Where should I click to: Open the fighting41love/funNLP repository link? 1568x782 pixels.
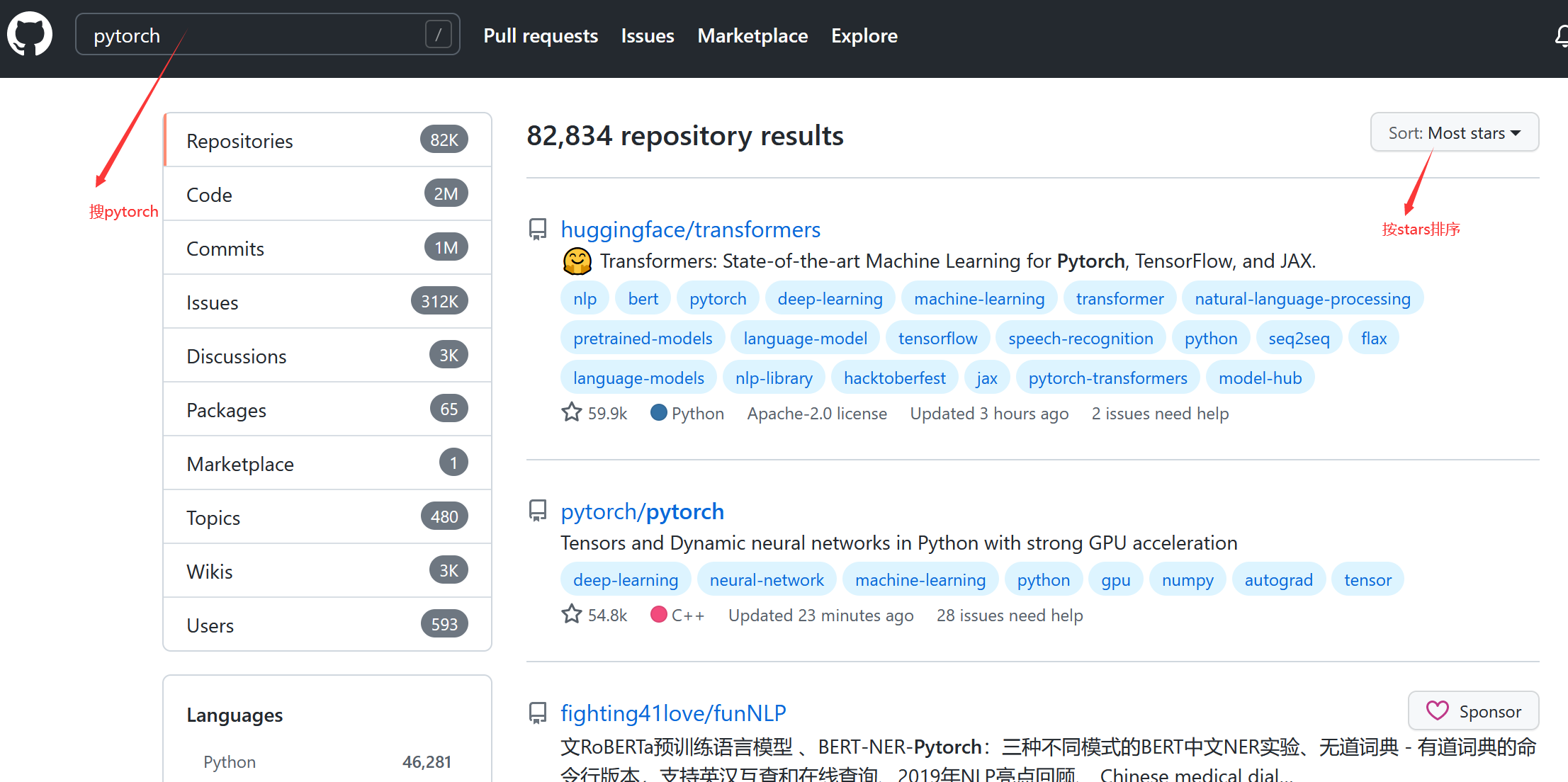pos(673,713)
